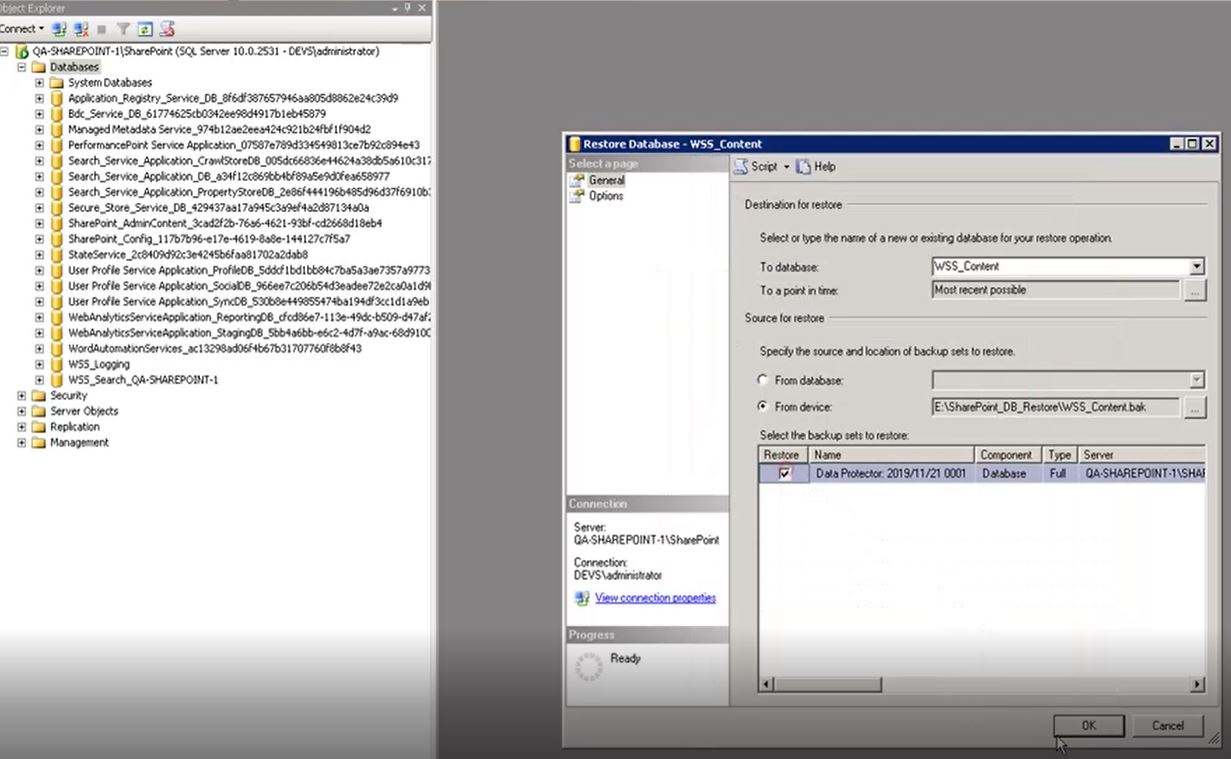
Task: Click the Connect Object Explorer icon
Action: [59, 29]
